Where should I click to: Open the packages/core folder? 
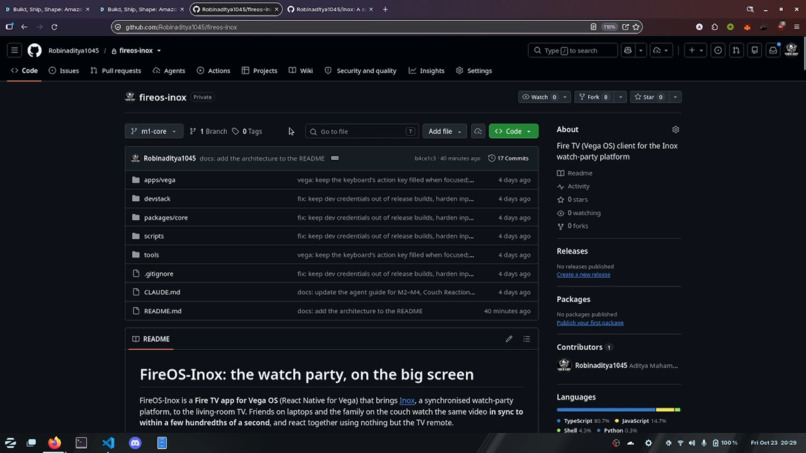point(166,218)
